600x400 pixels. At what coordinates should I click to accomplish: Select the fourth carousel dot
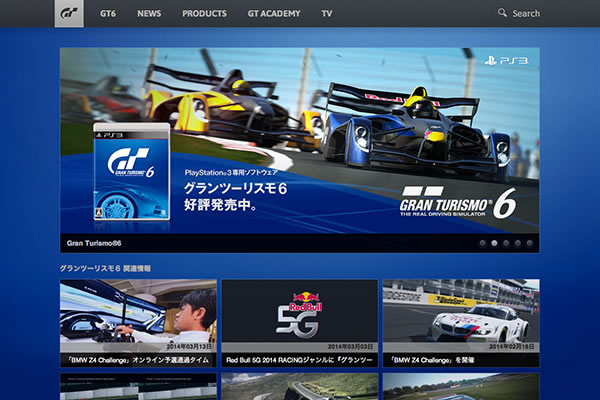click(x=518, y=243)
